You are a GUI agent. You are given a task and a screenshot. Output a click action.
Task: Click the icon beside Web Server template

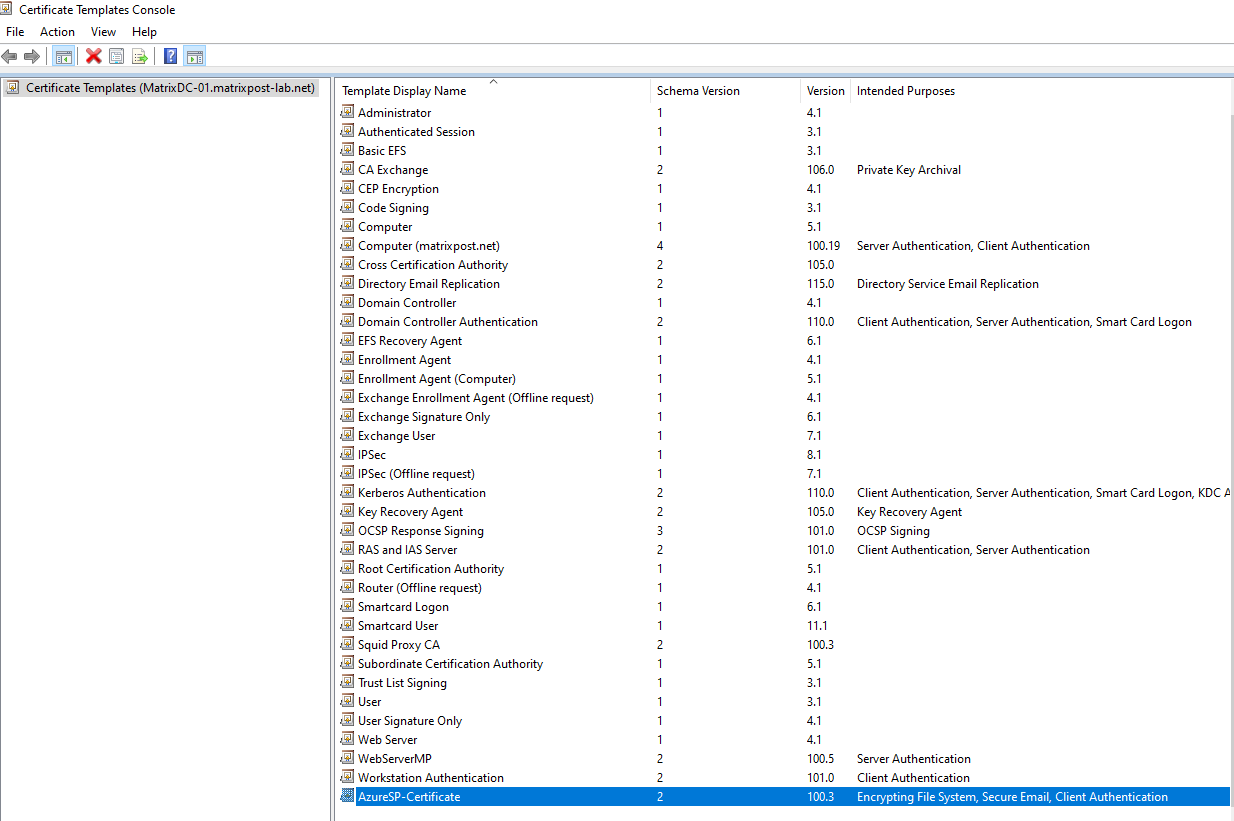348,740
